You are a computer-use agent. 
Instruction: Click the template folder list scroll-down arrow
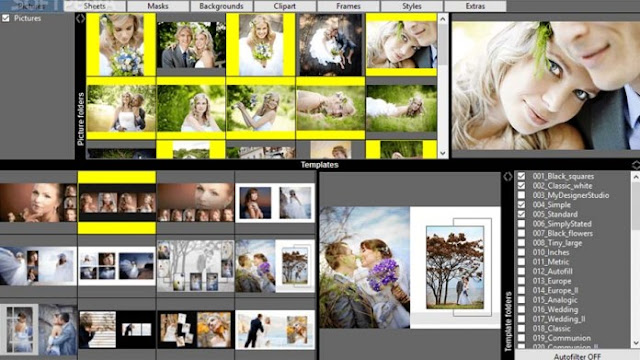coord(636,343)
